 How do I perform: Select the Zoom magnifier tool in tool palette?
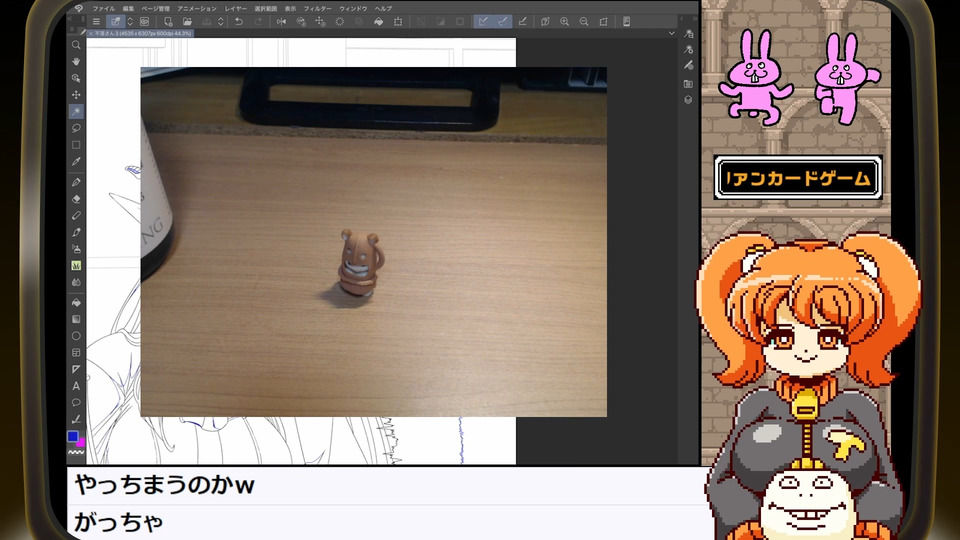[76, 45]
